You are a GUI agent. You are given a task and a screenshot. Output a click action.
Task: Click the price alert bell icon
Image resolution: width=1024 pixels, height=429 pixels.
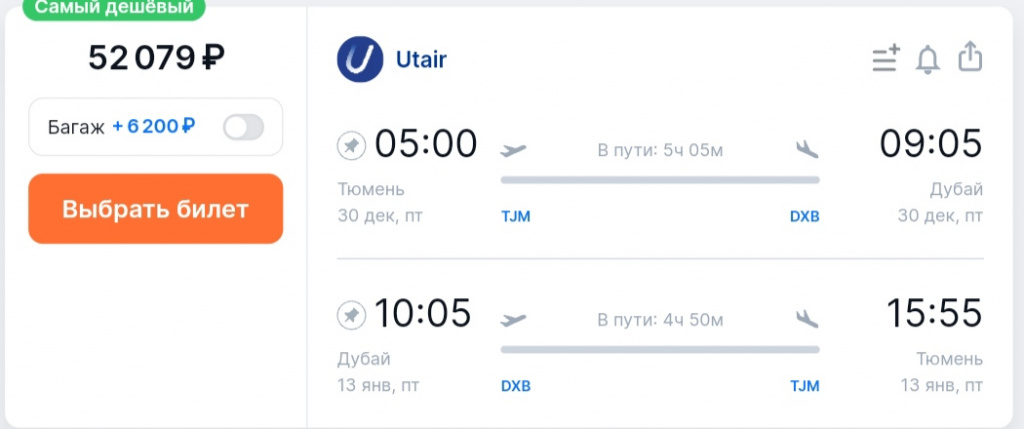[x=928, y=58]
